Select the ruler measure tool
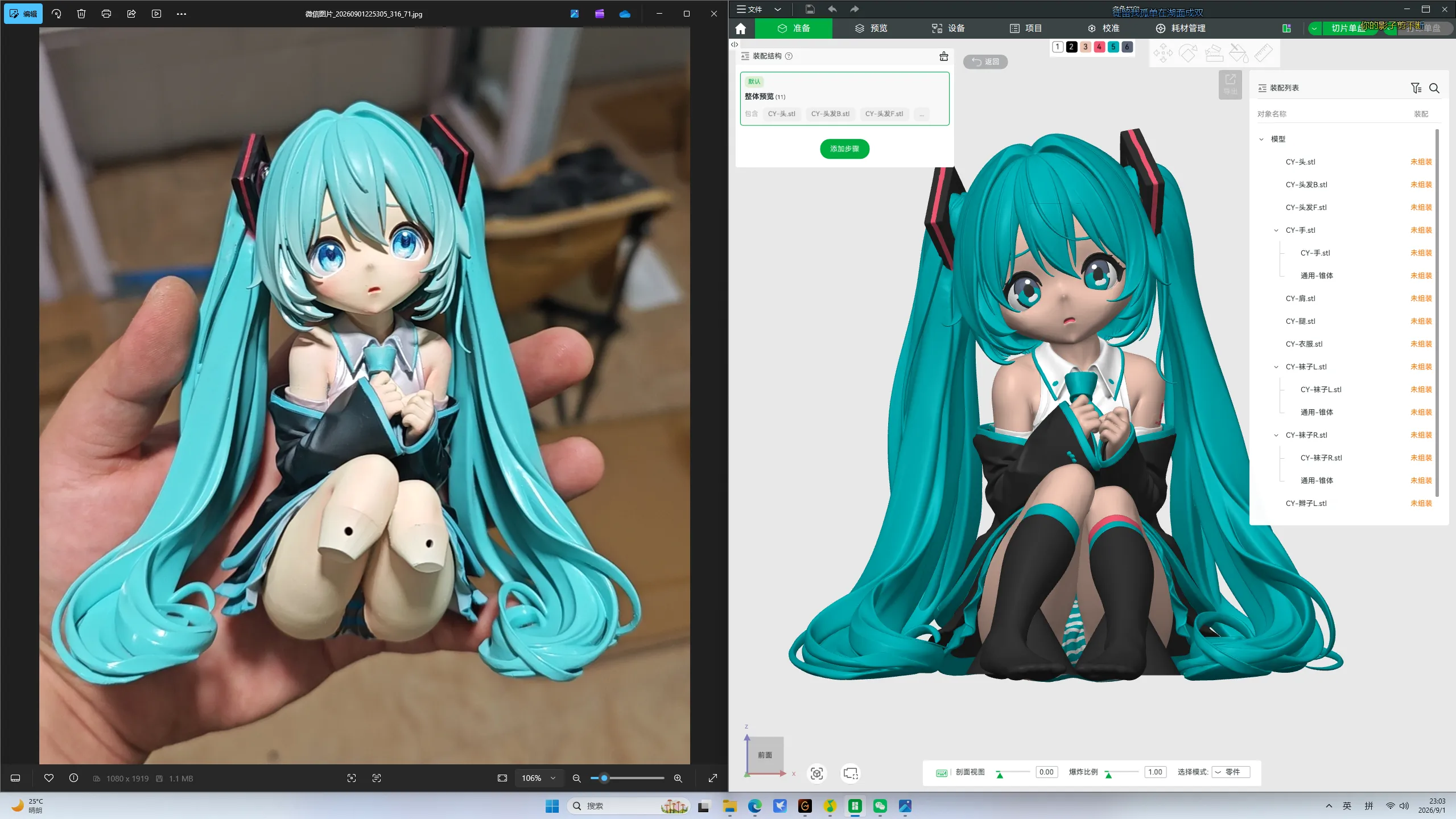 click(x=1263, y=54)
